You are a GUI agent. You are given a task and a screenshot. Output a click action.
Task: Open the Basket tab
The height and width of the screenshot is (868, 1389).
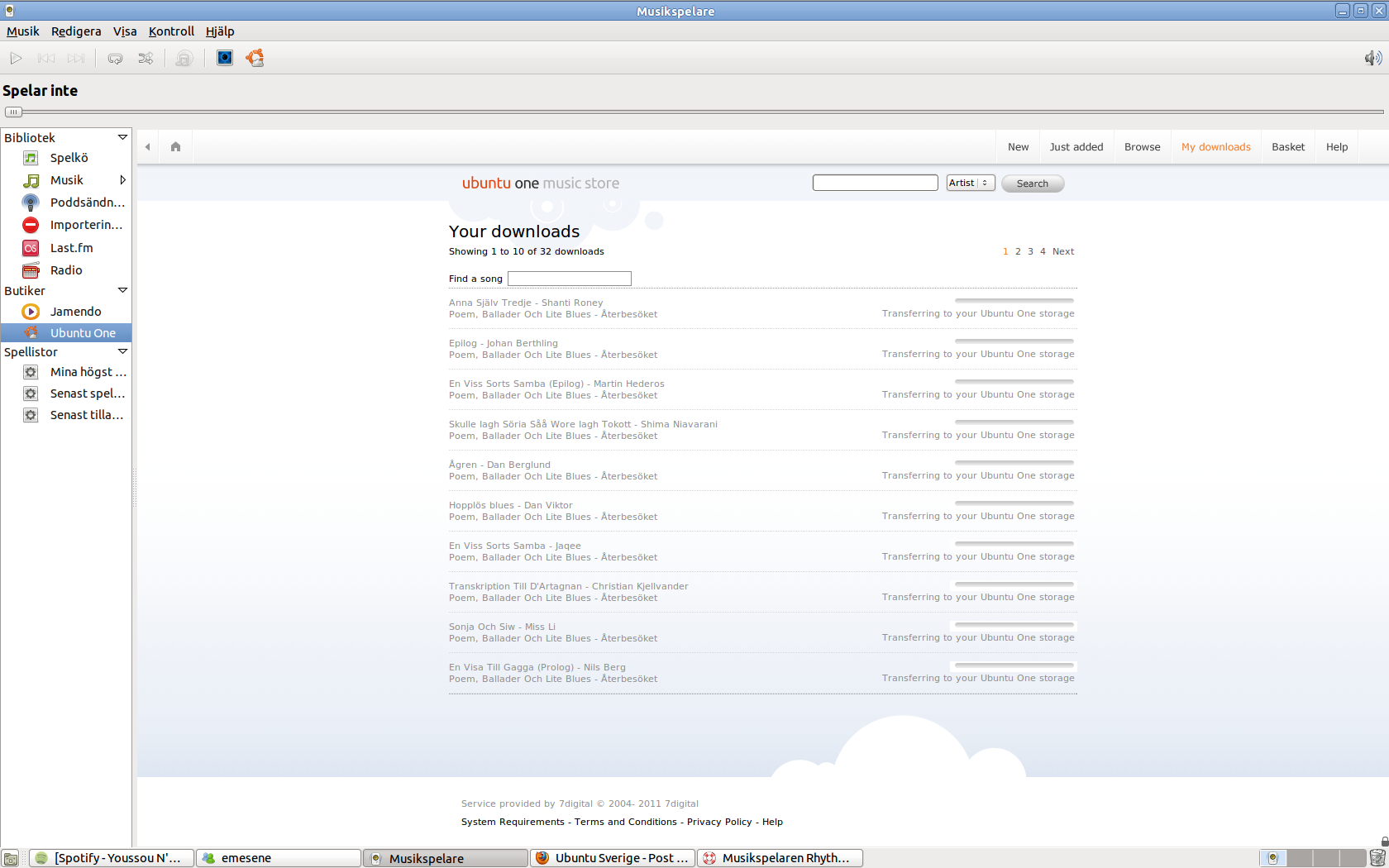click(1287, 147)
